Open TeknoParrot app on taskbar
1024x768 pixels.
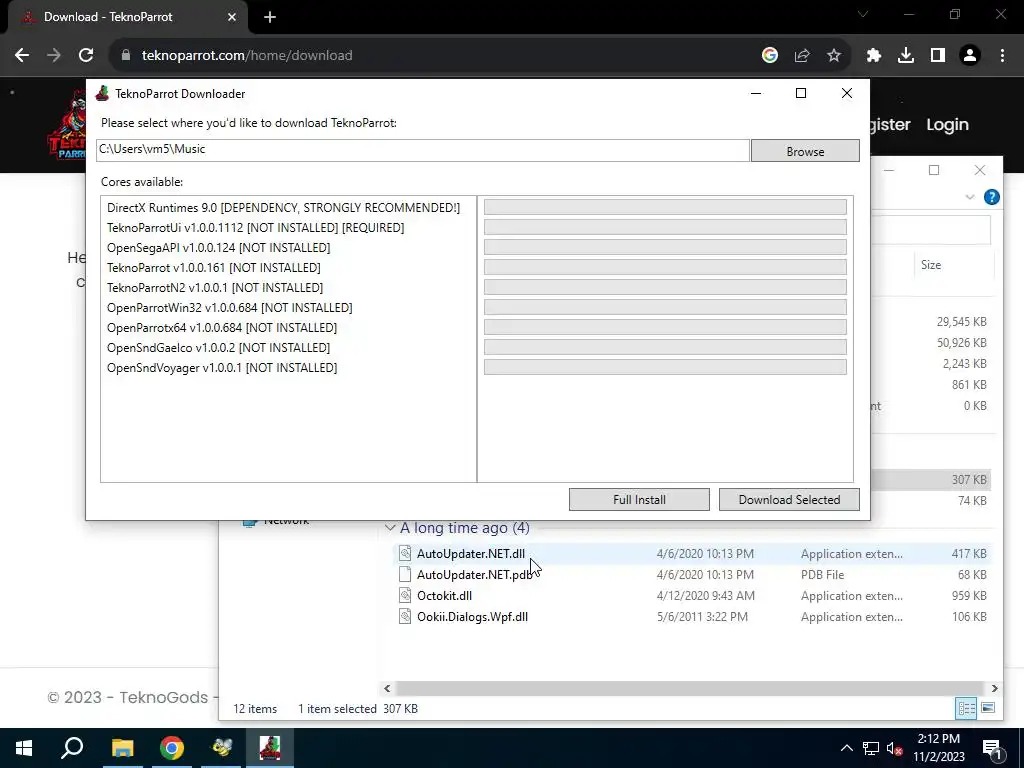pyautogui.click(x=270, y=748)
